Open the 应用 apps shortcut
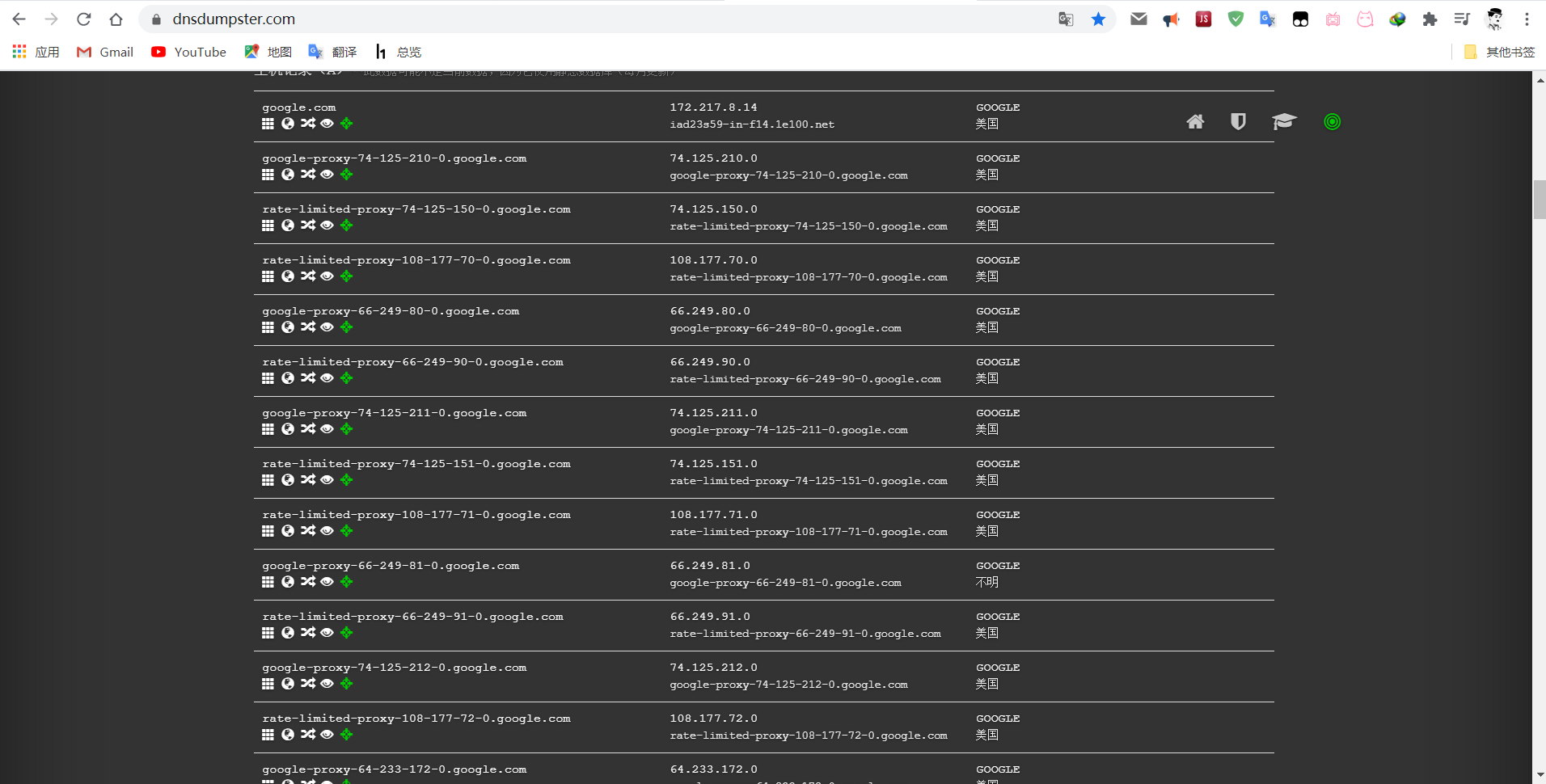Image resolution: width=1546 pixels, height=784 pixels. [36, 52]
